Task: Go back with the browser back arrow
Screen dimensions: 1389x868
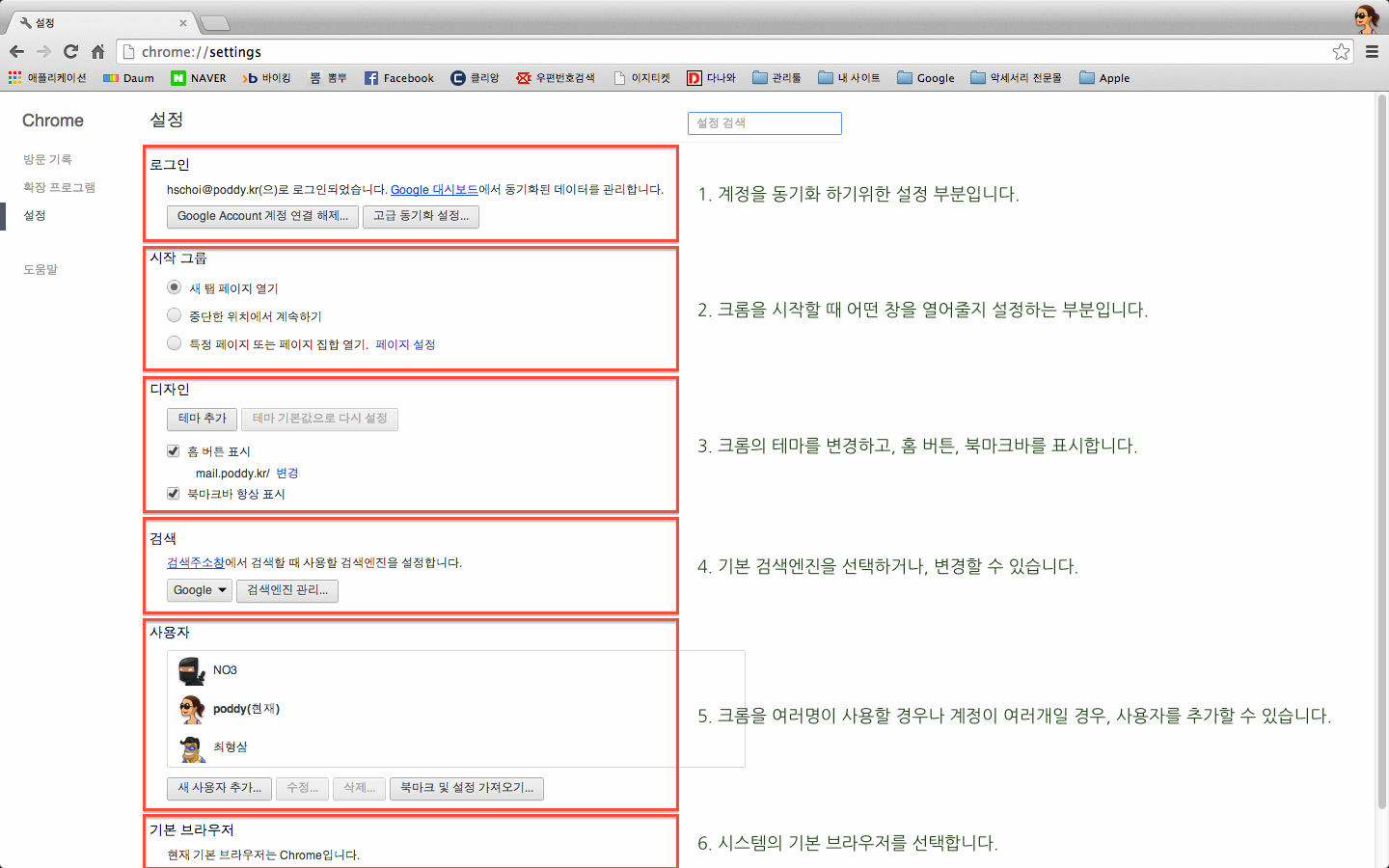Action: point(16,52)
